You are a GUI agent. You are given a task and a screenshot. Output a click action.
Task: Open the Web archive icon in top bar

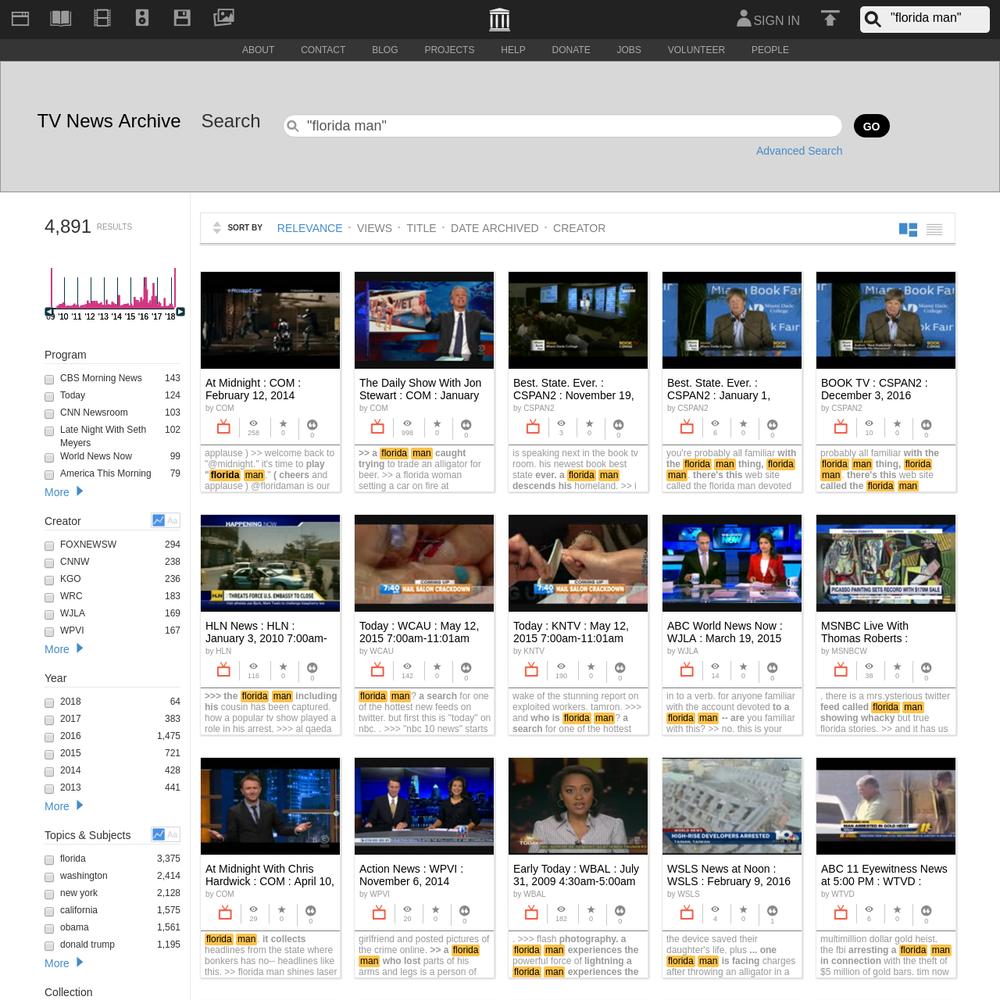[x=20, y=18]
